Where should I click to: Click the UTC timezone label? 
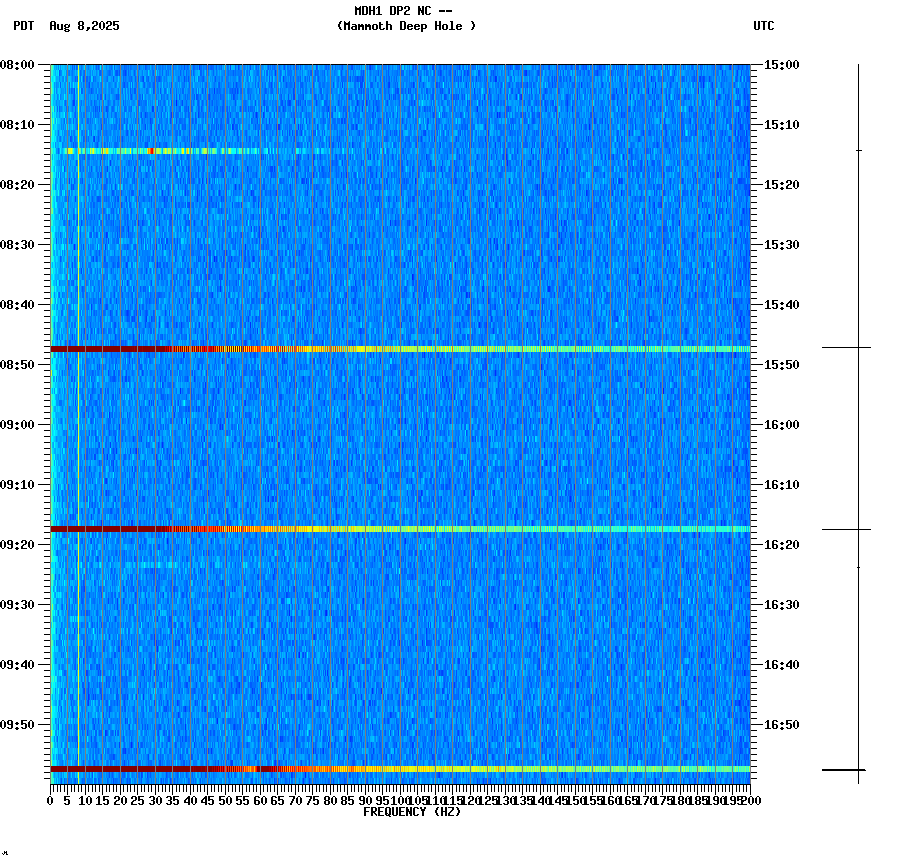point(765,27)
